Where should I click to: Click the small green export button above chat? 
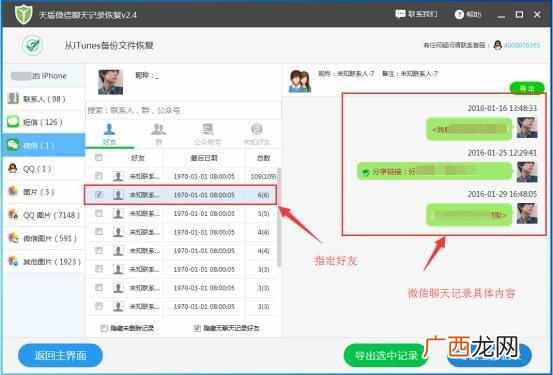pyautogui.click(x=527, y=88)
